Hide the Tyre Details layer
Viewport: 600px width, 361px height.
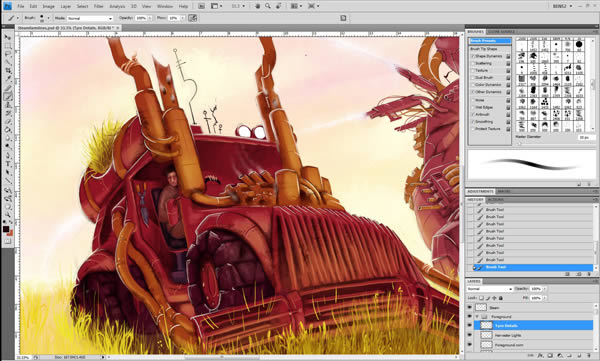470,325
